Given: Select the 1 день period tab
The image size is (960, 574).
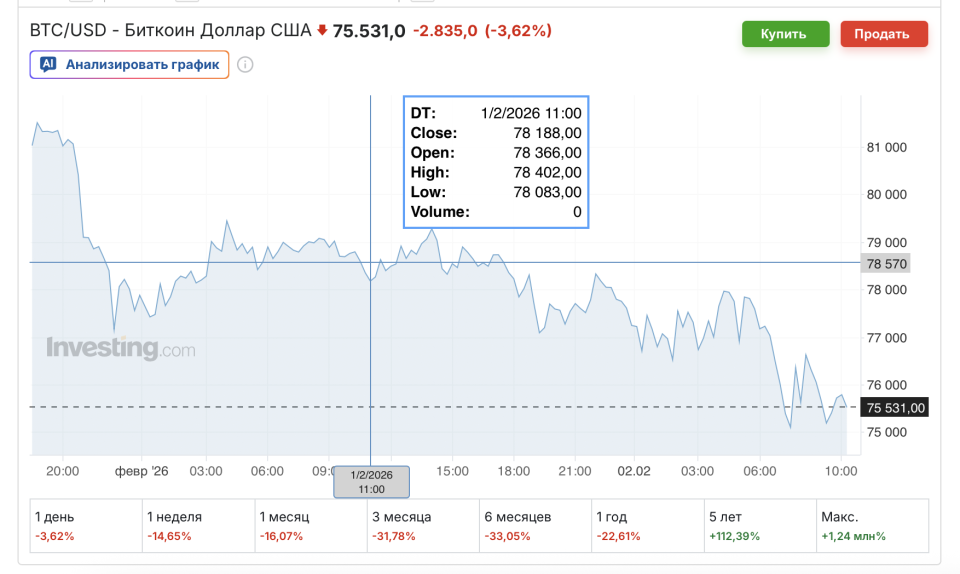Looking at the screenshot, I should tap(86, 526).
